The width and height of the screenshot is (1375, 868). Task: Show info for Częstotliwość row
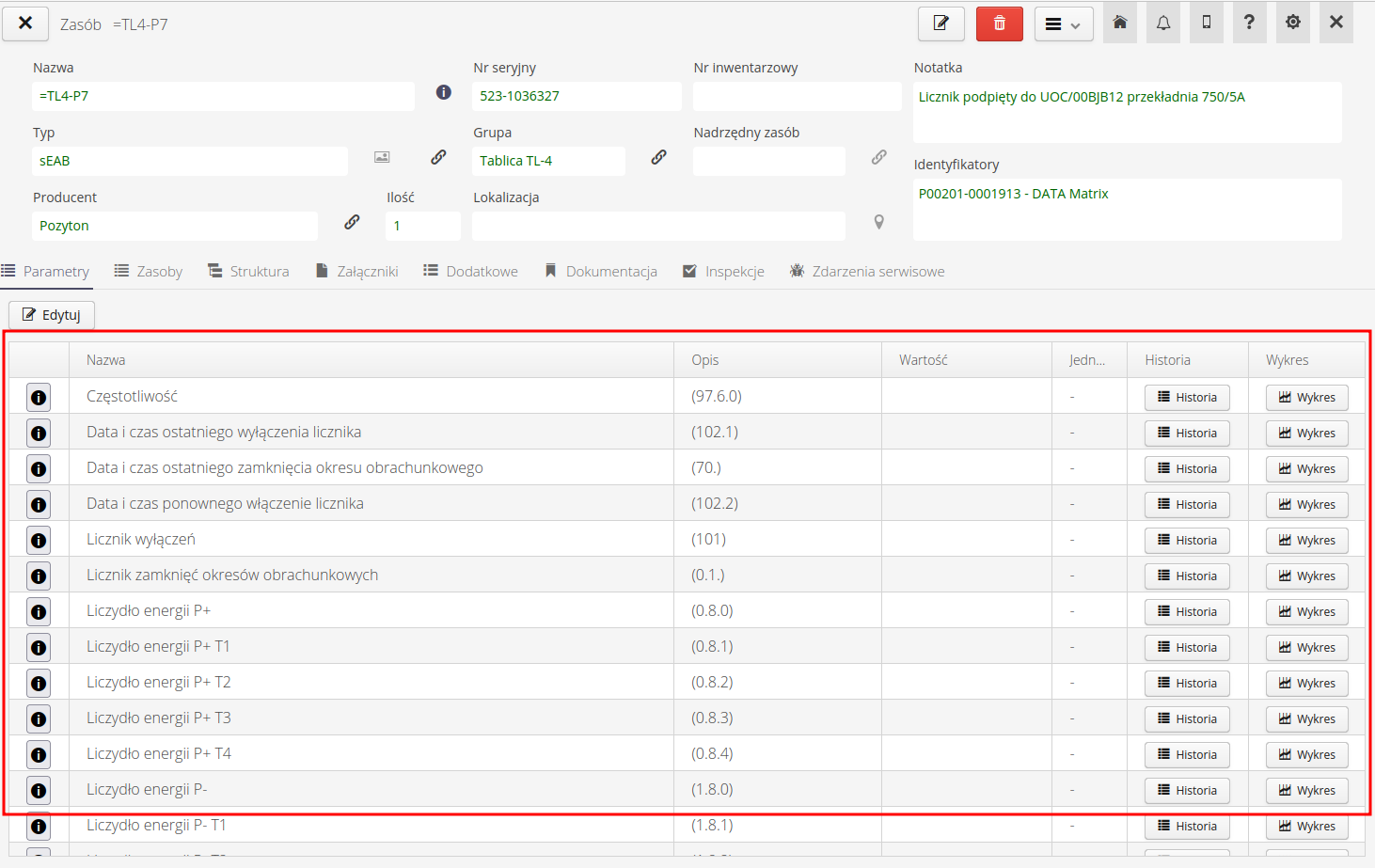tap(39, 398)
